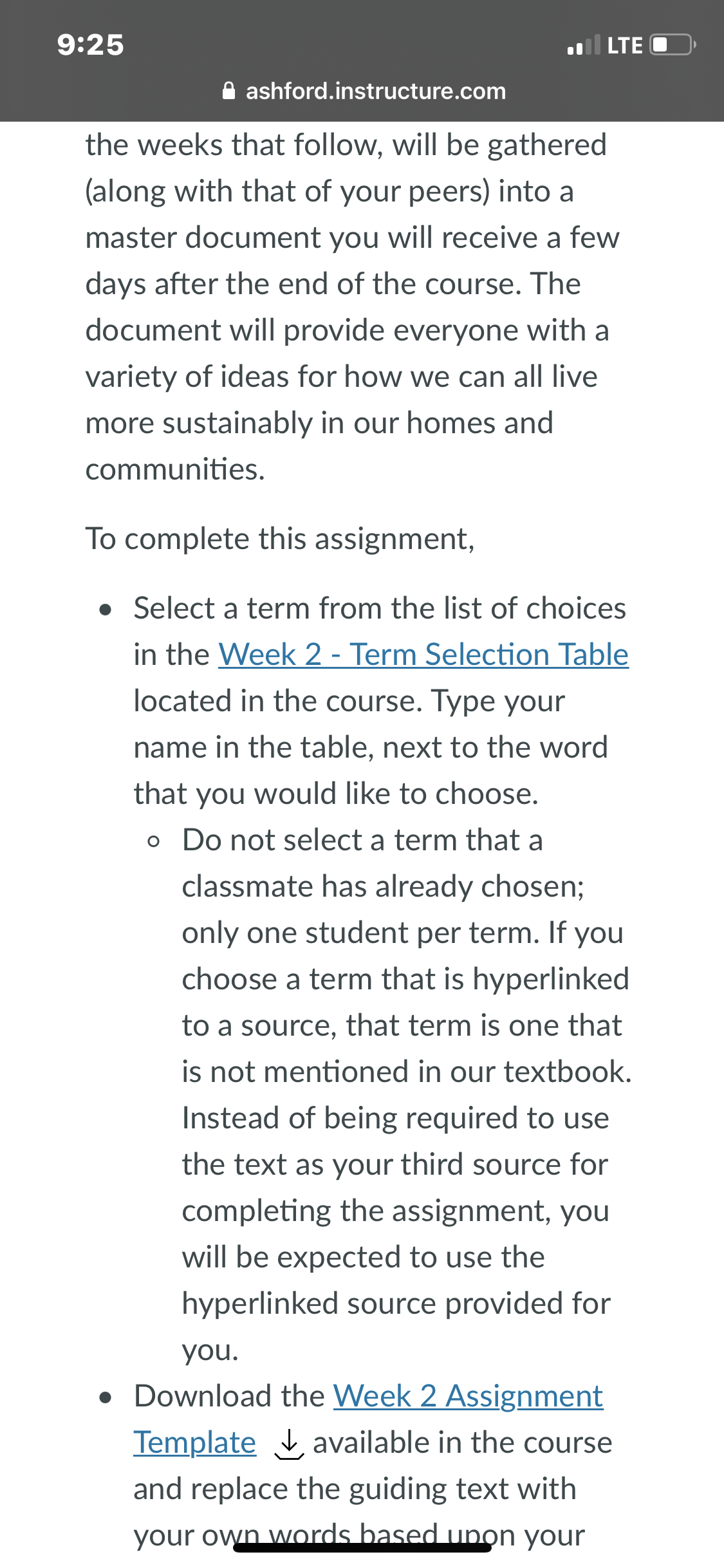This screenshot has width=724, height=1568.
Task: Select the ashford.instructure.com address field
Action: [364, 91]
